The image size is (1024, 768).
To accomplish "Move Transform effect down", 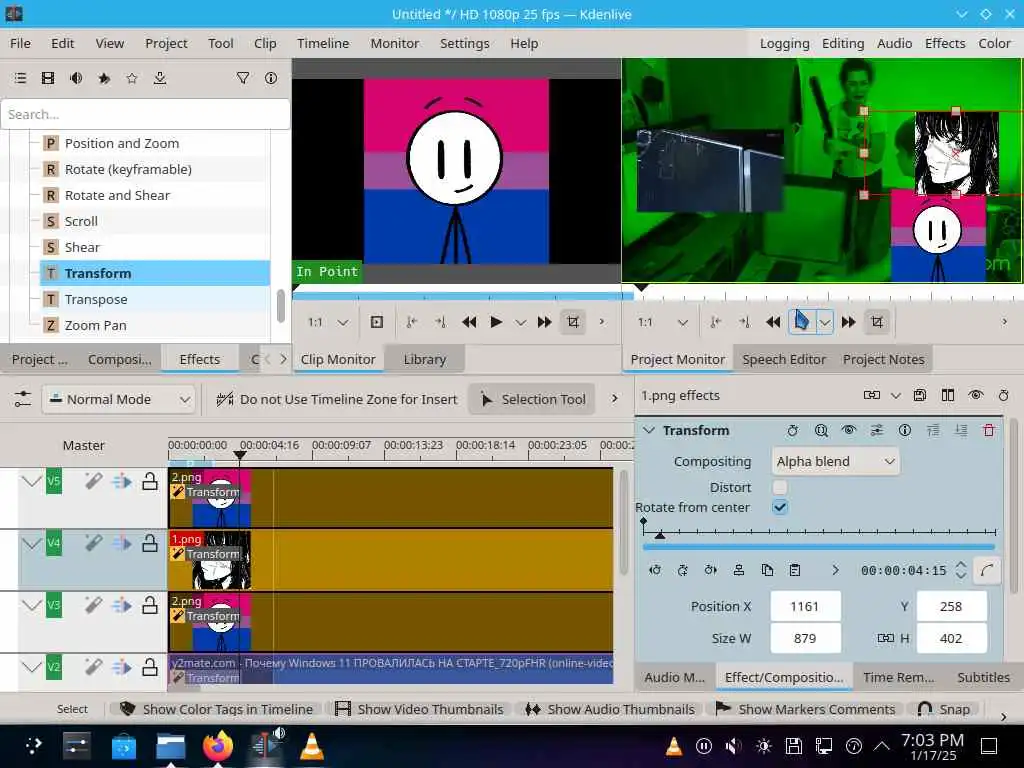I will [x=961, y=430].
